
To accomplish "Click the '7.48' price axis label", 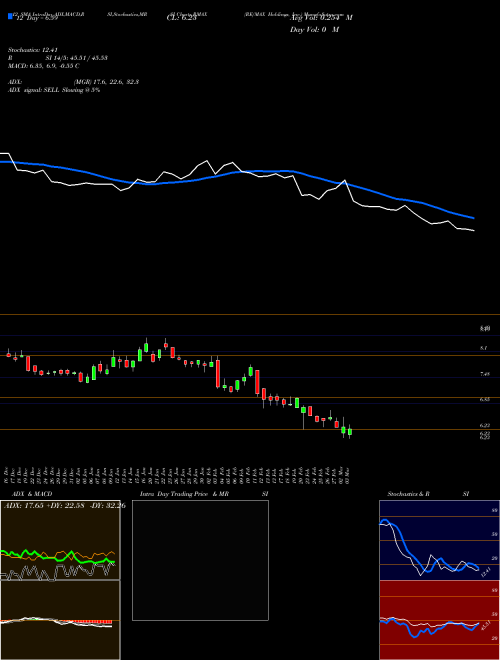I will click(x=484, y=374).
